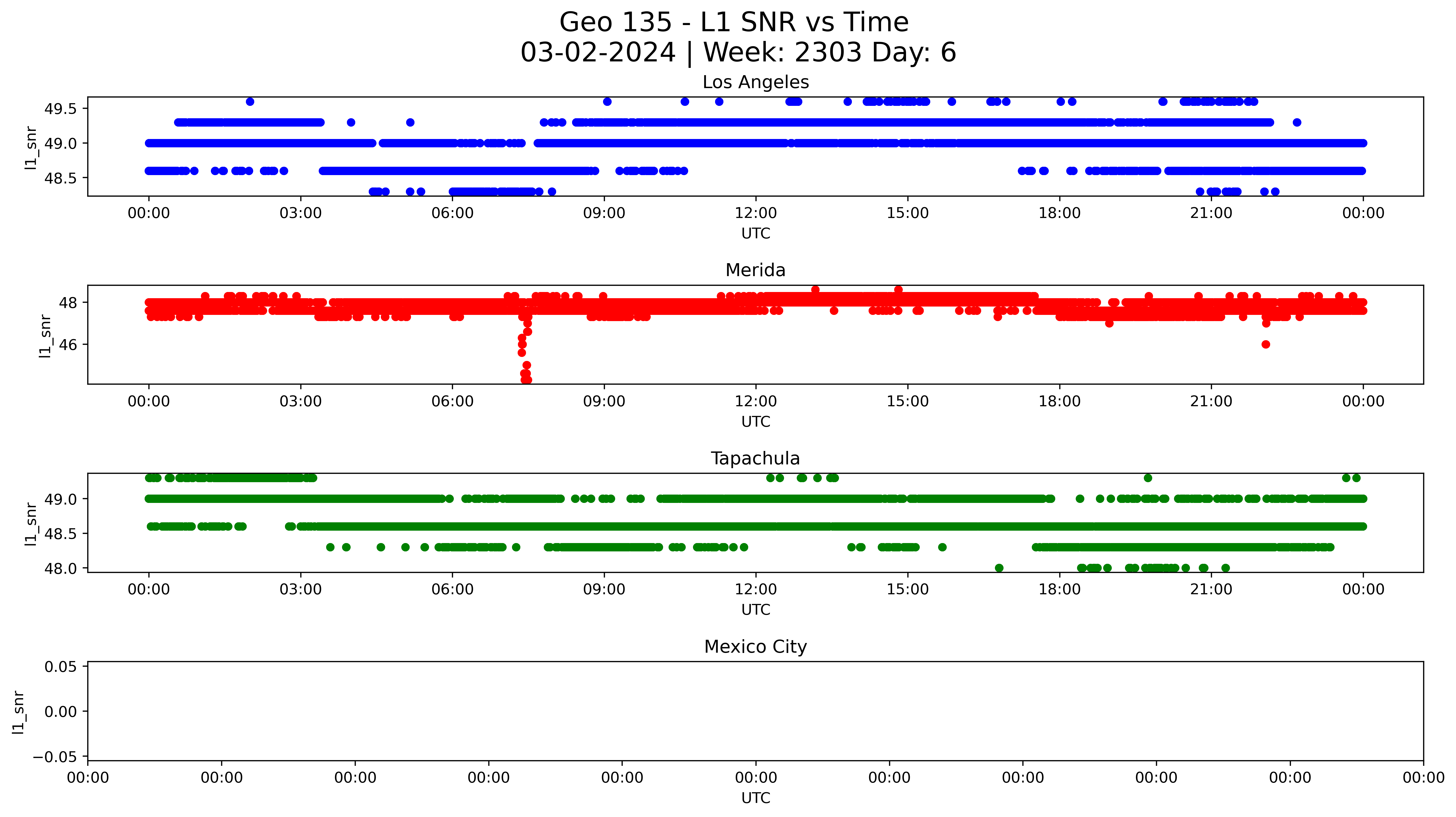Click the '18:00' x-tick under Los Angeles plot
The image size is (1456, 817).
[1059, 213]
